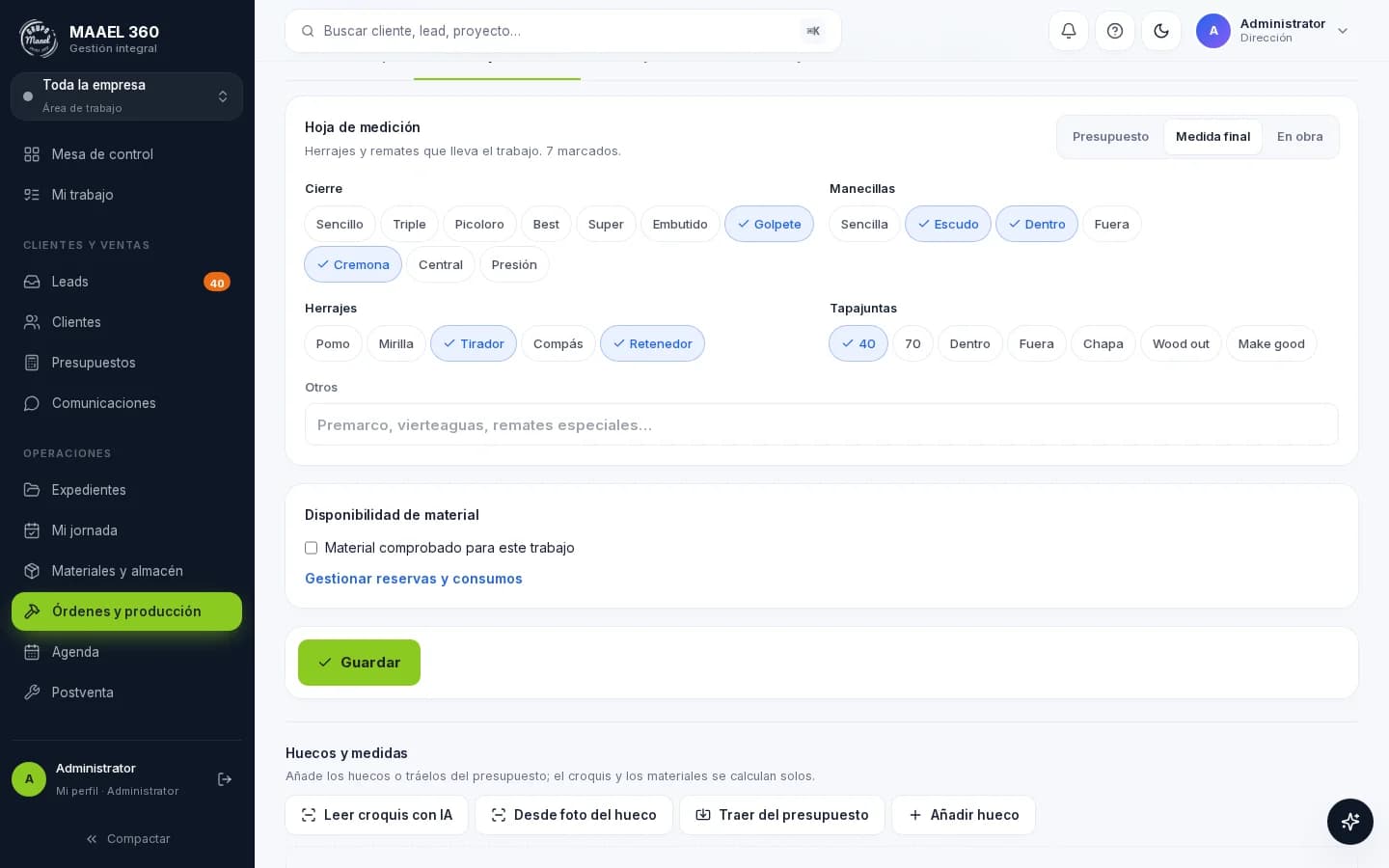Select the Embutido cierre chip
Viewport: 1389px width, 868px height.
pos(680,224)
